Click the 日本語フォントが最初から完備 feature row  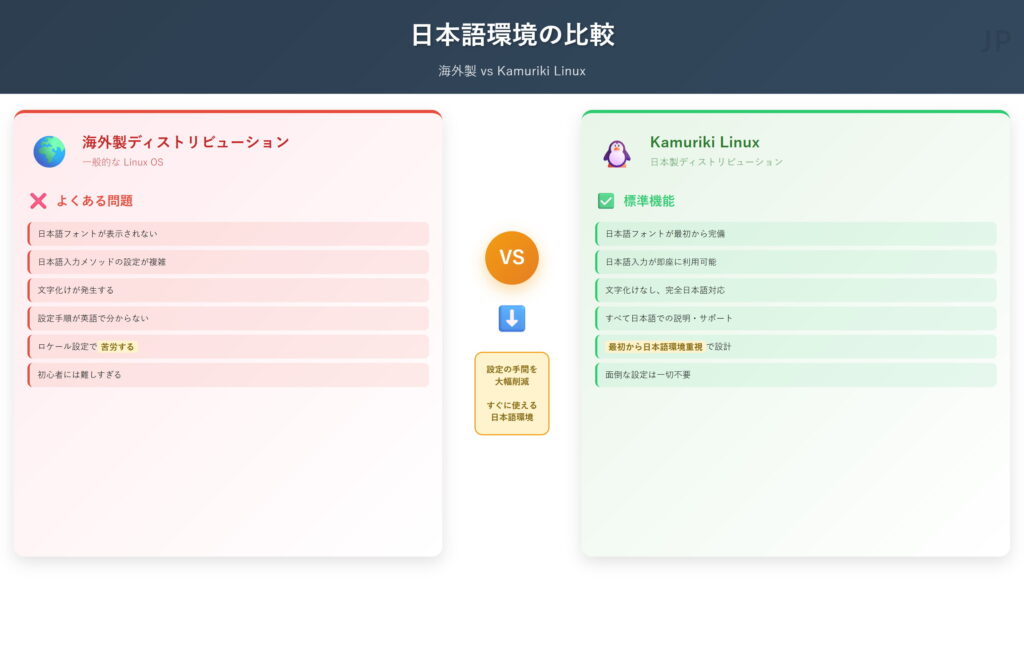pos(796,234)
